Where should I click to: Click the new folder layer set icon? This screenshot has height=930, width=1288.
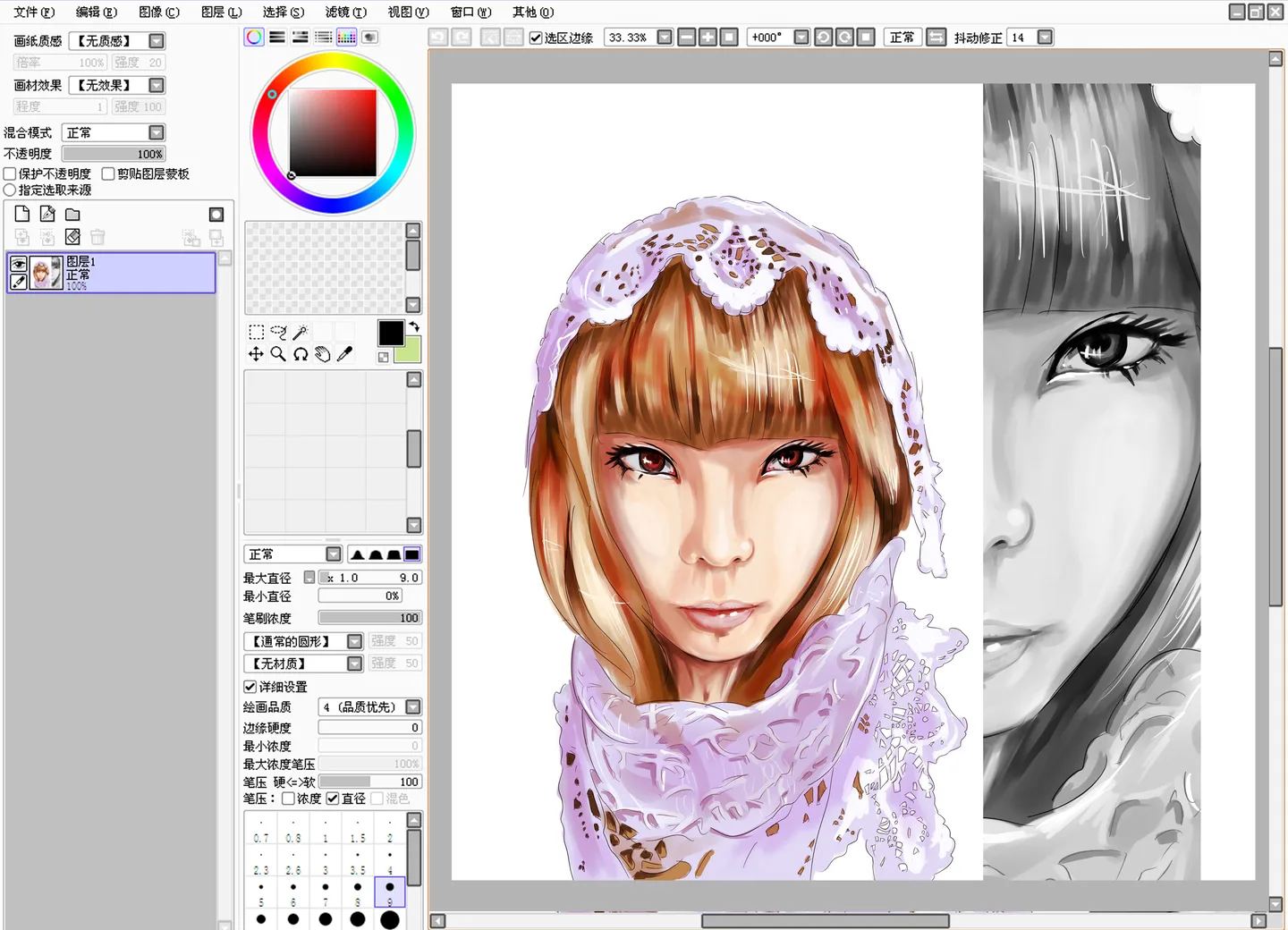[72, 215]
